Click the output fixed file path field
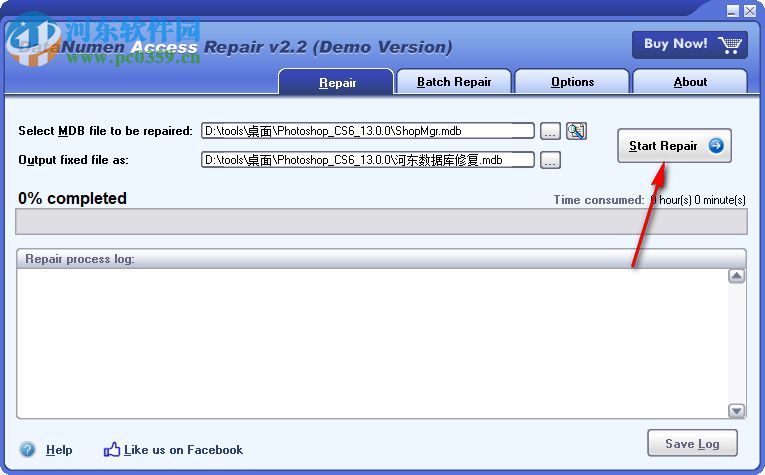 click(367, 159)
